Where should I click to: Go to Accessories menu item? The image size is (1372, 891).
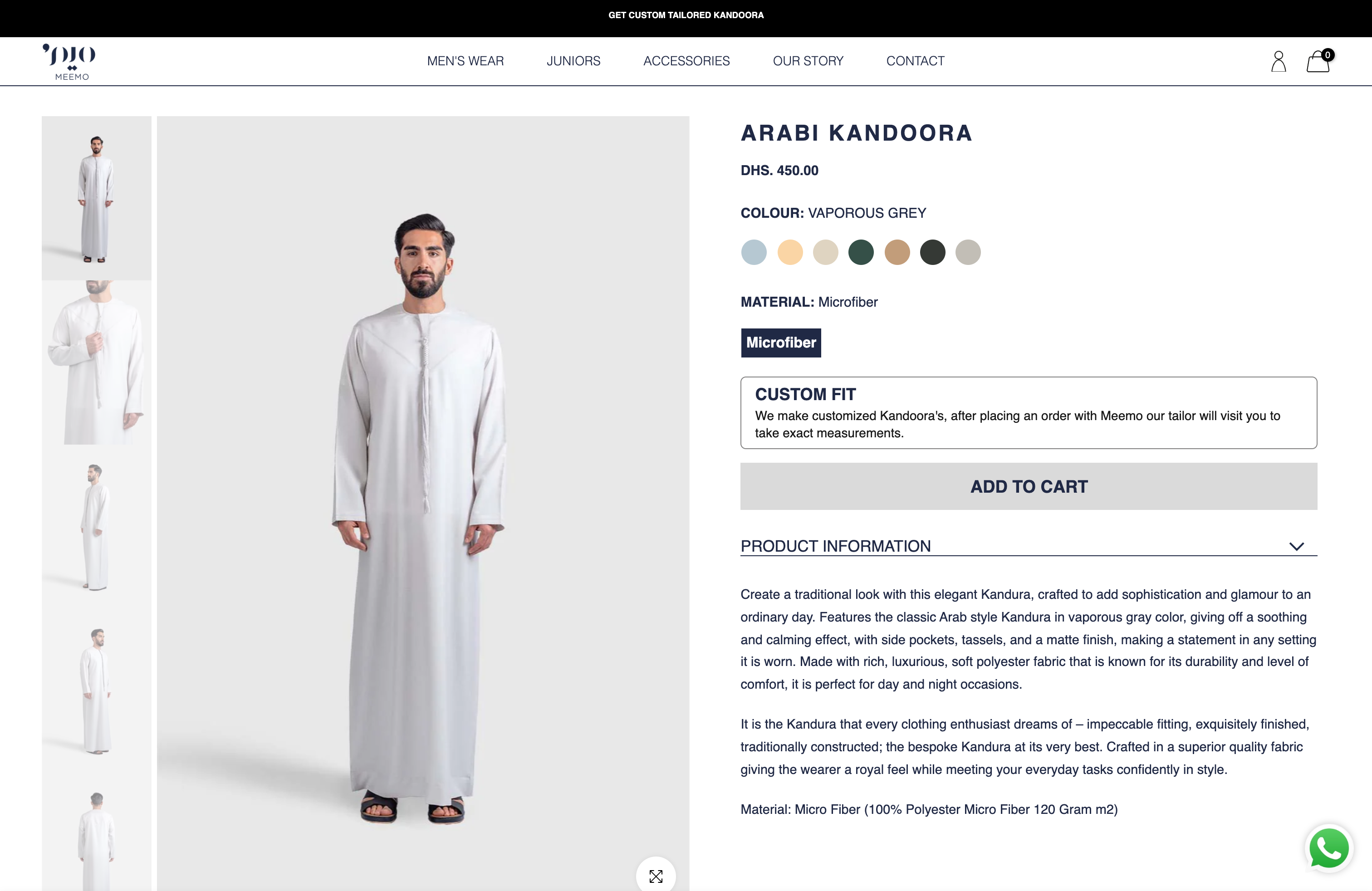pyautogui.click(x=686, y=61)
